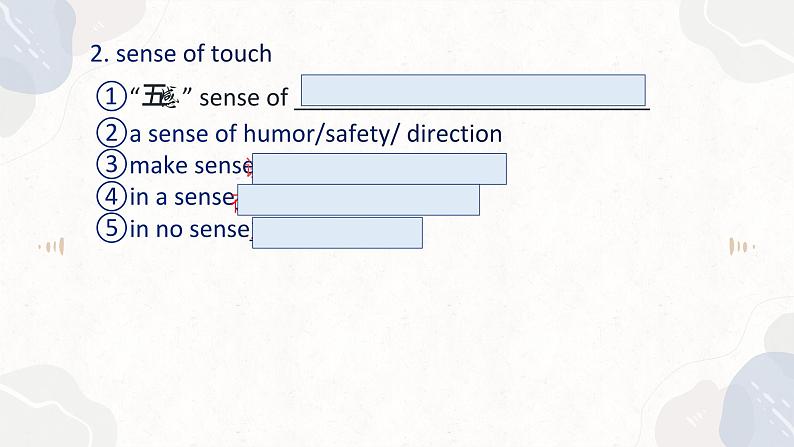Reveal the answer box beside "in no sense"

(x=337, y=233)
